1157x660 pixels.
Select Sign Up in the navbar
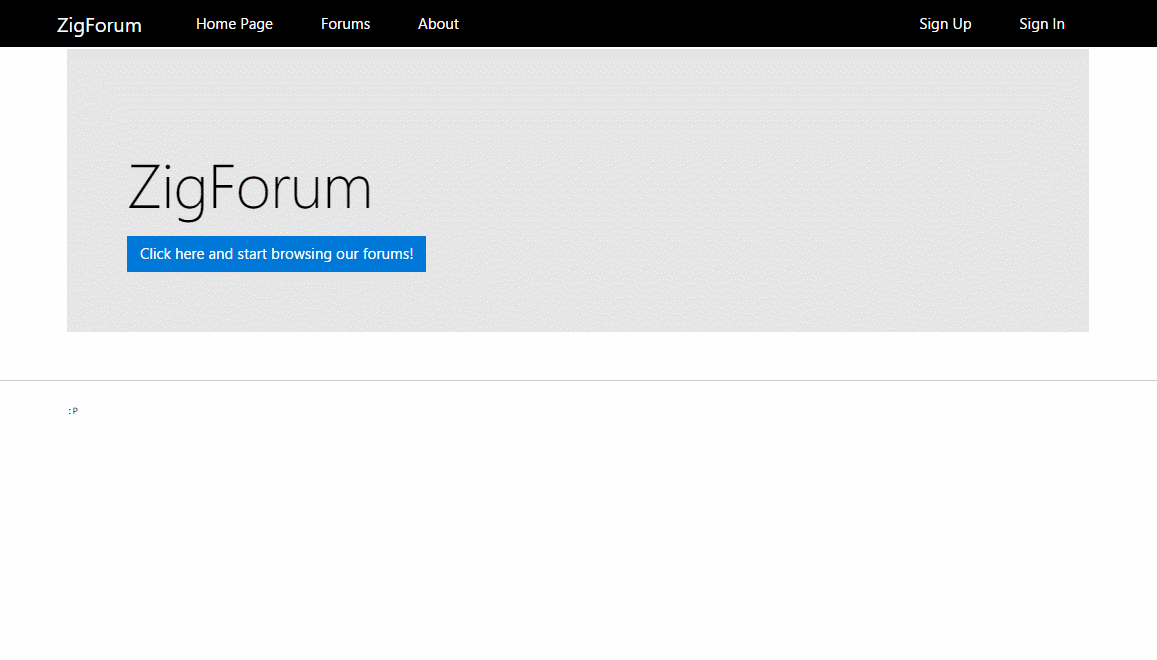(944, 24)
